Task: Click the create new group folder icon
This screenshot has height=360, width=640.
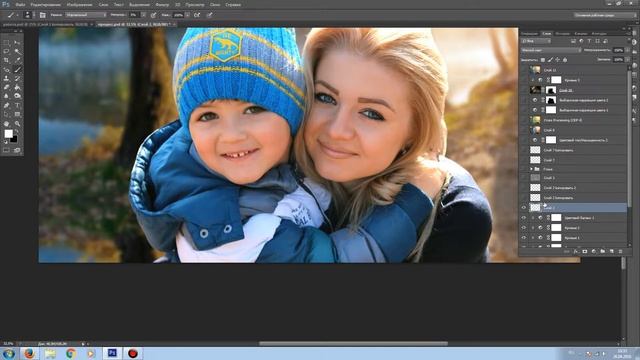Action: 602,251
